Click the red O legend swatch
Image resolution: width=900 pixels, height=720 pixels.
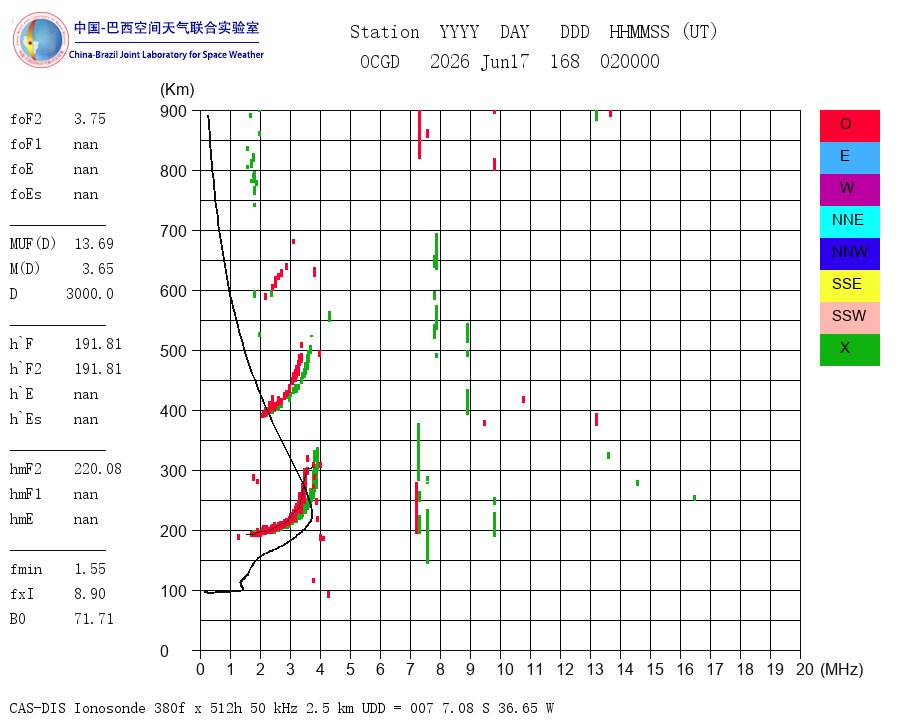[849, 126]
